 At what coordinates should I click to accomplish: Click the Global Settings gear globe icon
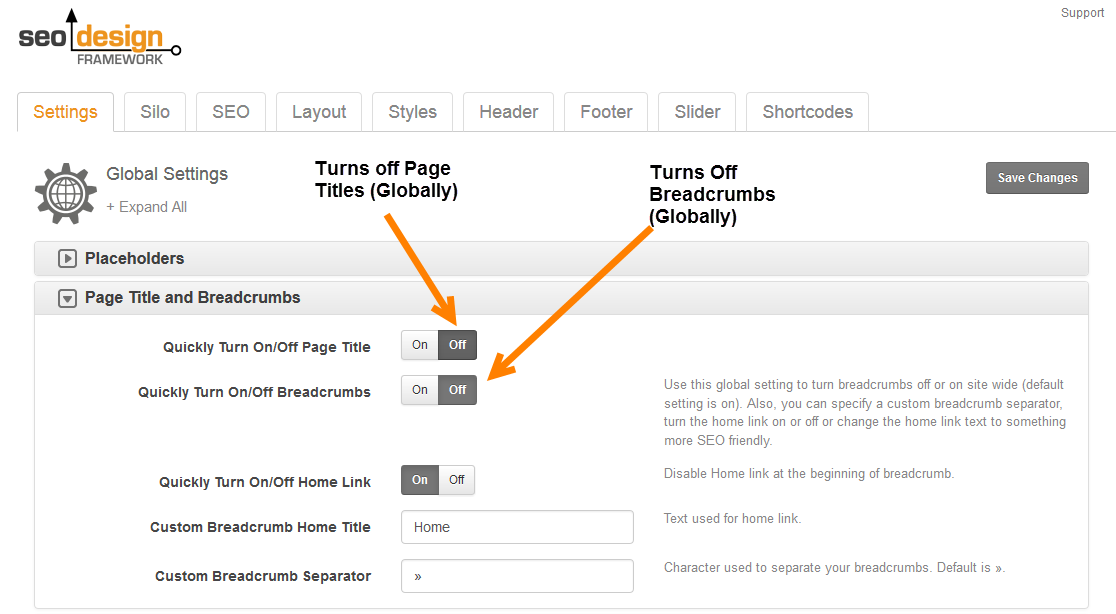tap(65, 194)
